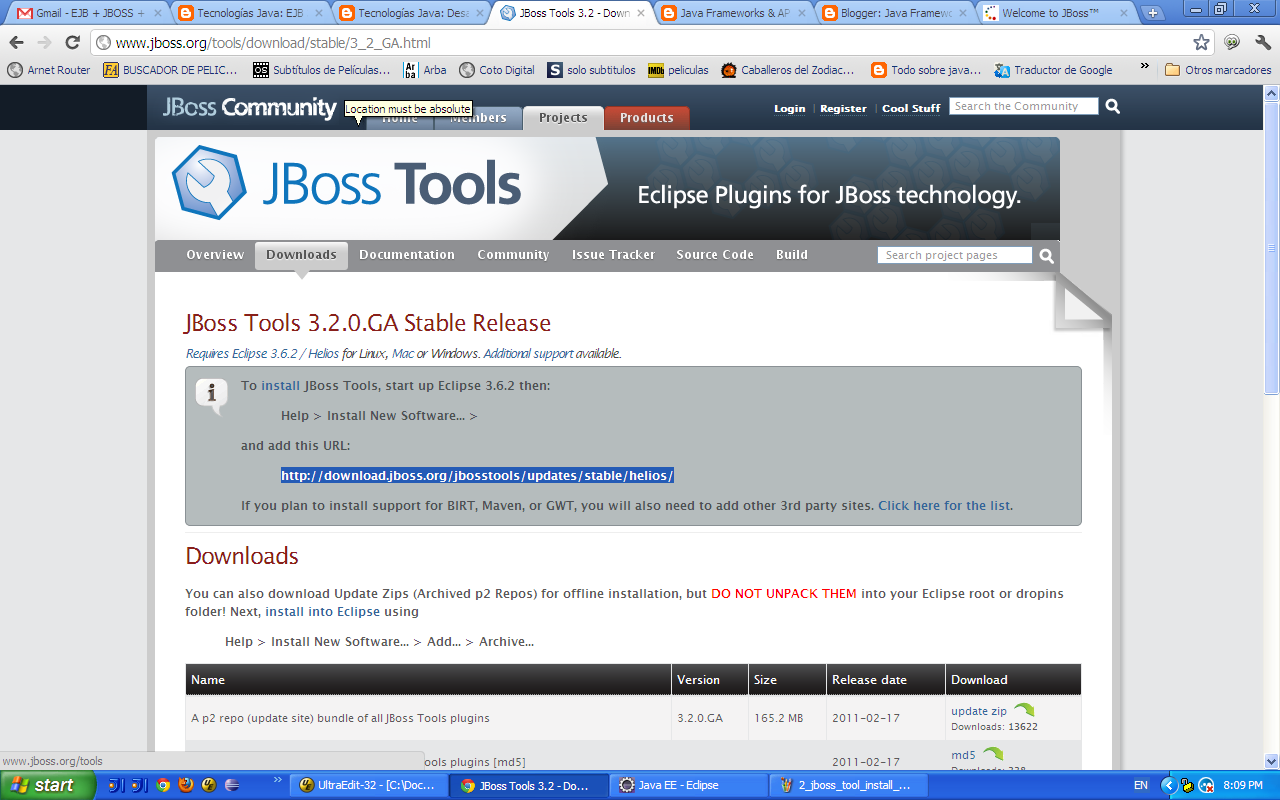The width and height of the screenshot is (1280, 800).
Task: Switch to the Gmail browser tab
Action: tap(88, 13)
